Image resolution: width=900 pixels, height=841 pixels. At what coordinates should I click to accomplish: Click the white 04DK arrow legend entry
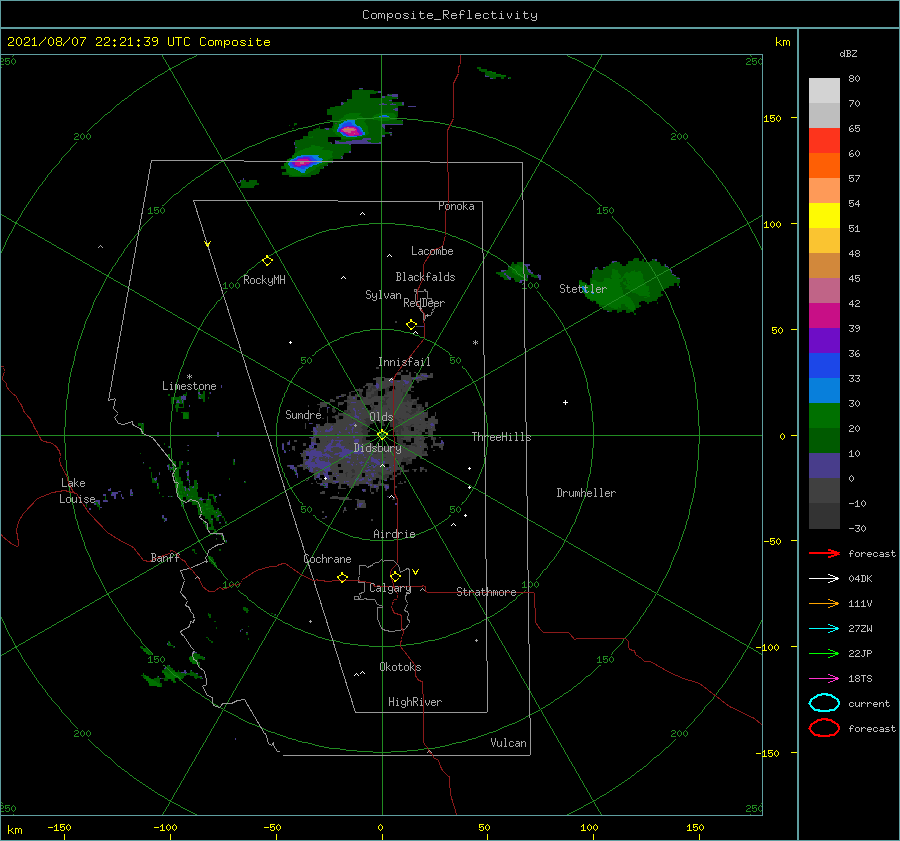pyautogui.click(x=824, y=578)
